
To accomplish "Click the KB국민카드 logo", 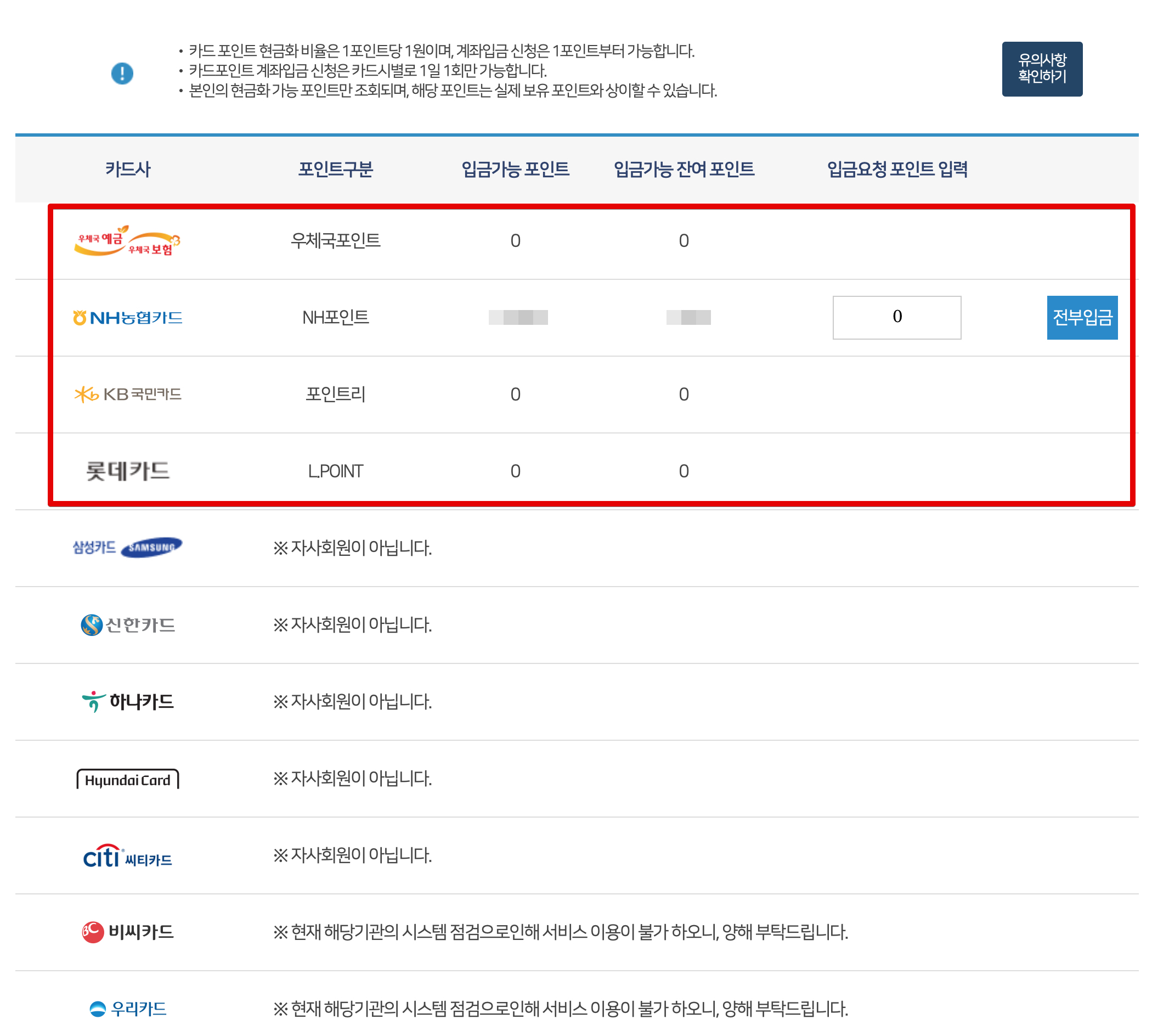I will pyautogui.click(x=127, y=394).
